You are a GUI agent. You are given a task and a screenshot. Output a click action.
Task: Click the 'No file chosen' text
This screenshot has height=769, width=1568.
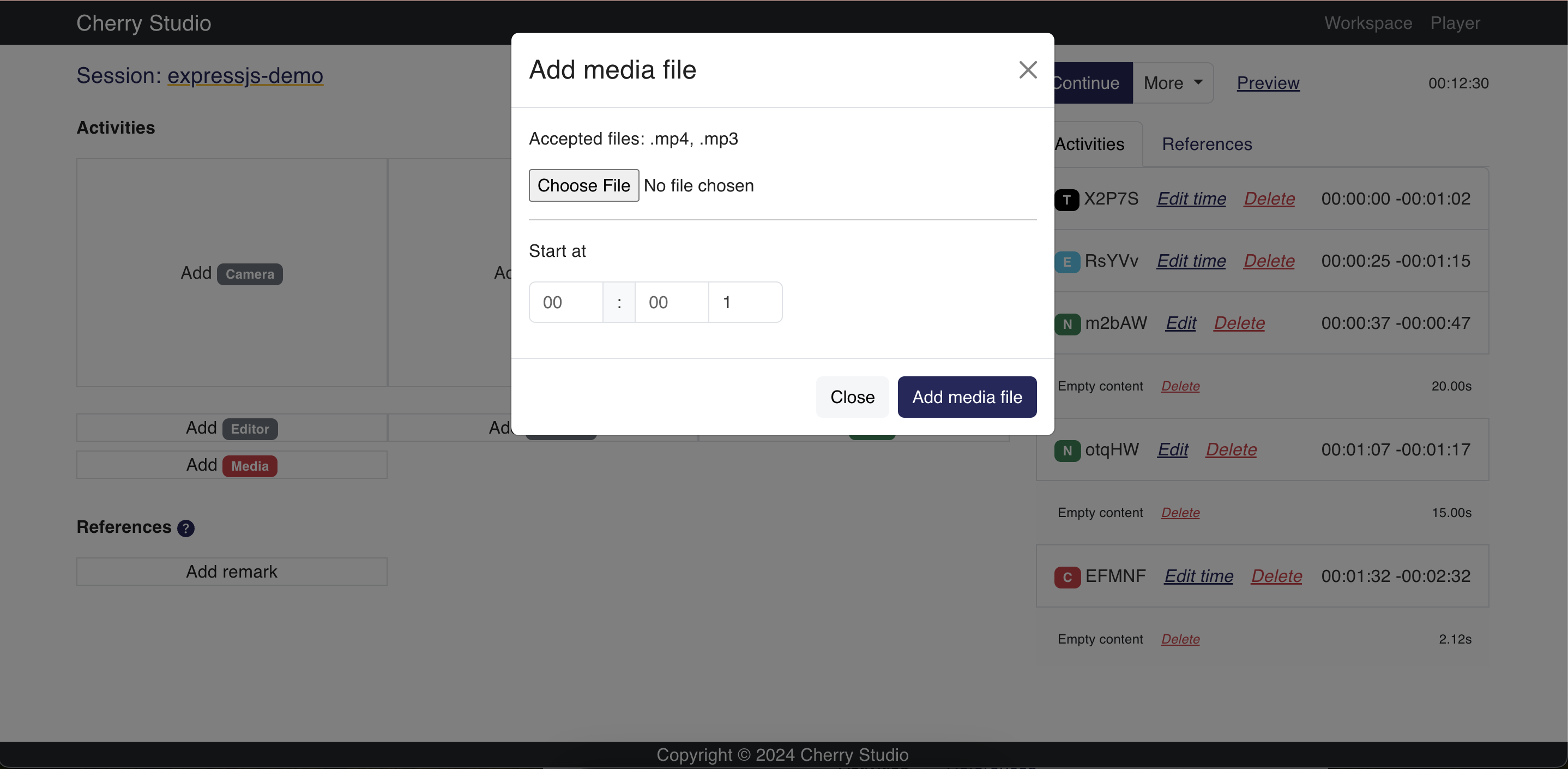(699, 185)
